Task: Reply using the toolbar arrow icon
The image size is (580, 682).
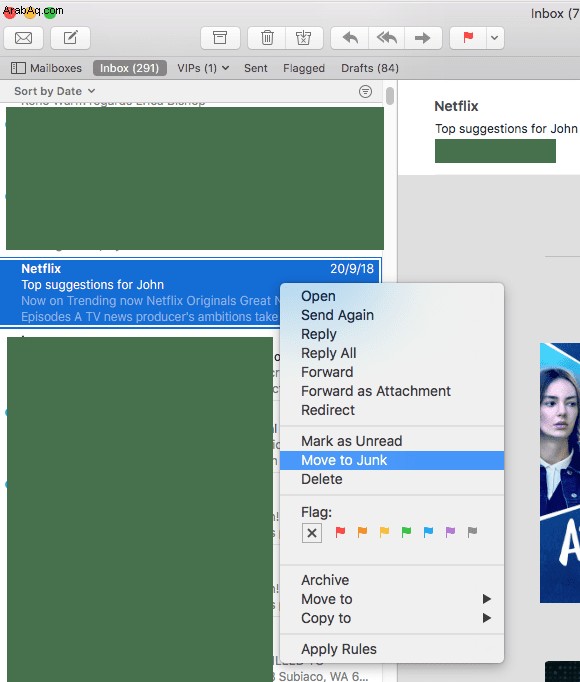Action: click(350, 38)
